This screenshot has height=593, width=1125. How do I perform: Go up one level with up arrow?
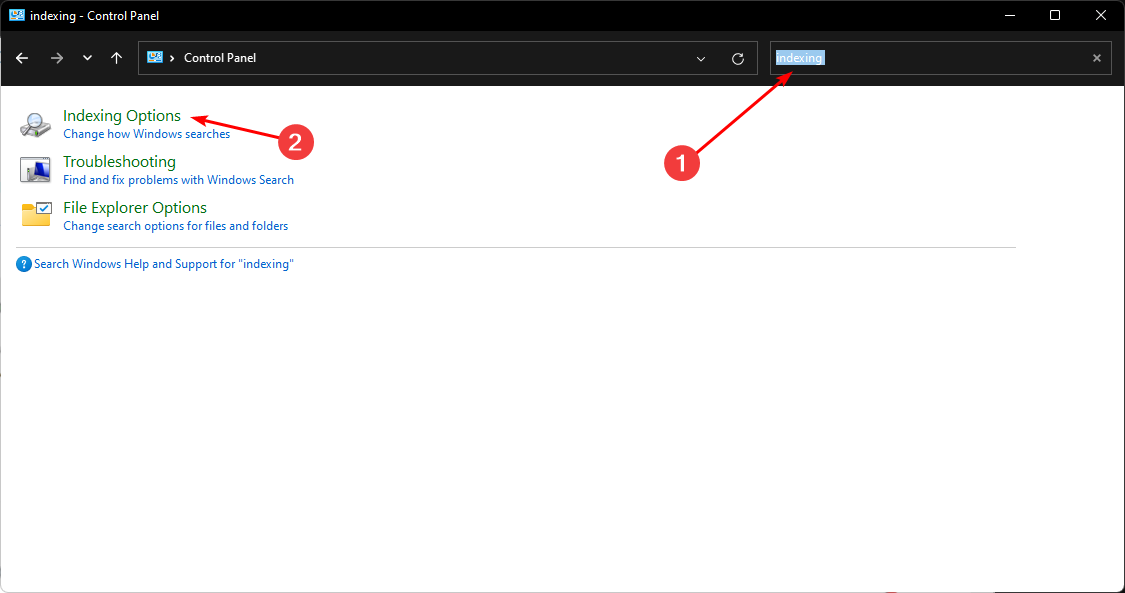tap(117, 58)
